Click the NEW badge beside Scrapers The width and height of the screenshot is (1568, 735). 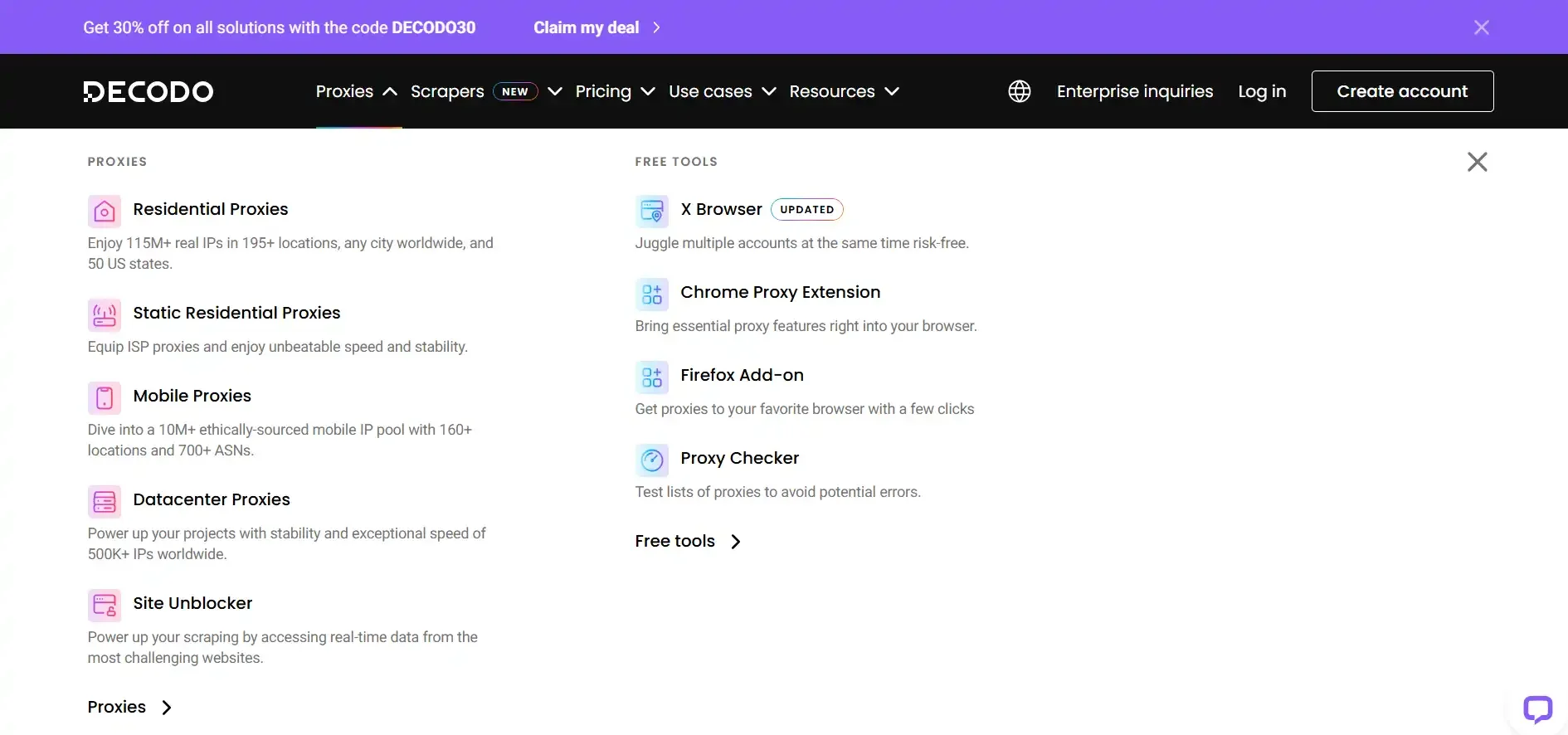point(515,91)
